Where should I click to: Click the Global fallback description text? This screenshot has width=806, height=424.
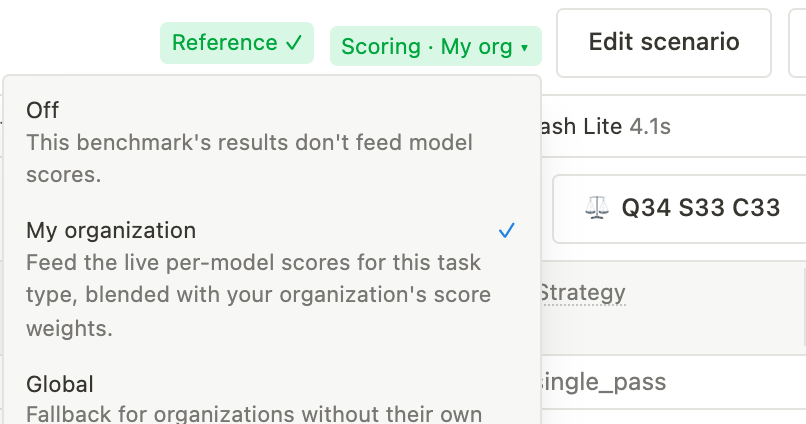point(254,414)
